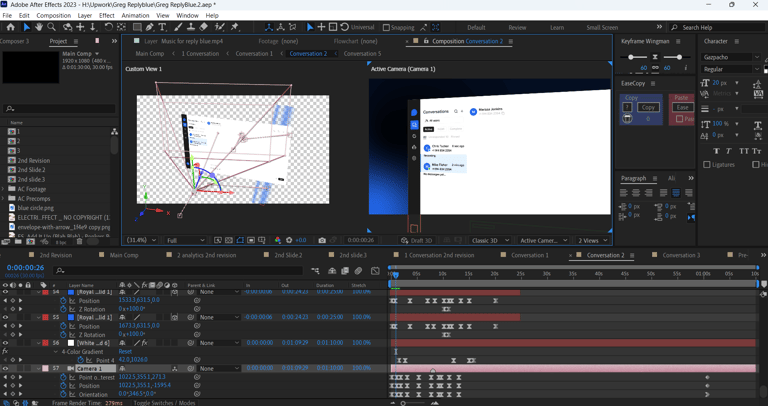Open the Classic 3D renderer dropdown

coord(490,240)
